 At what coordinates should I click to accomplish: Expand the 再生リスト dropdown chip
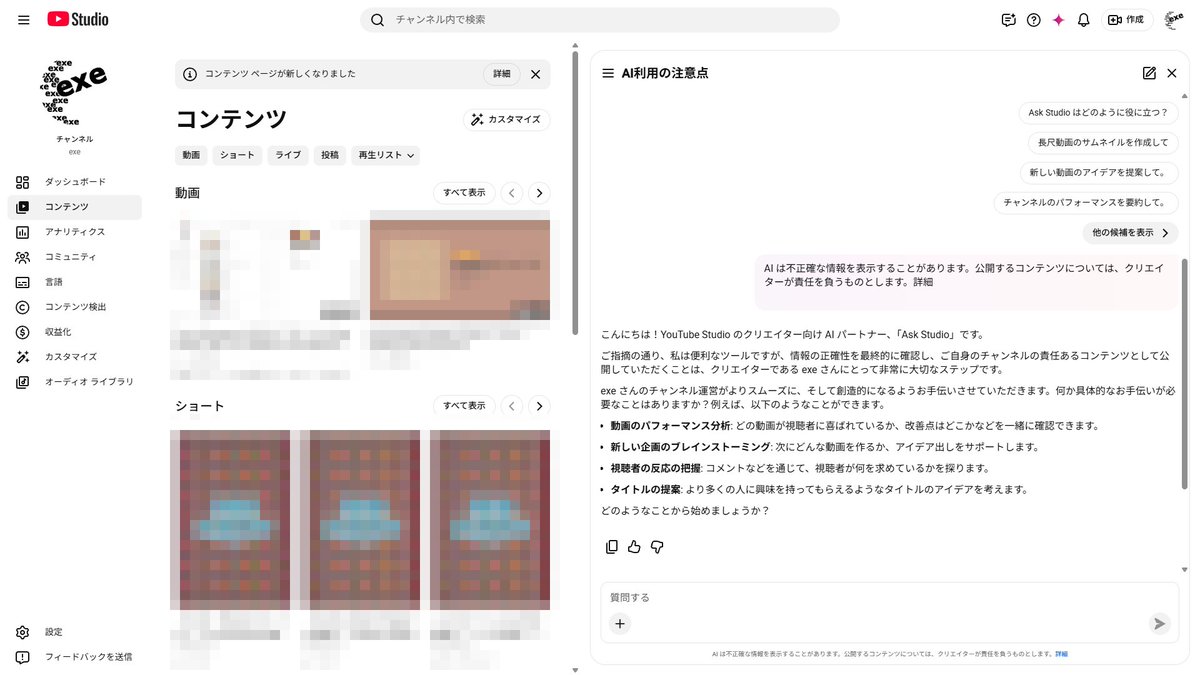pos(386,155)
